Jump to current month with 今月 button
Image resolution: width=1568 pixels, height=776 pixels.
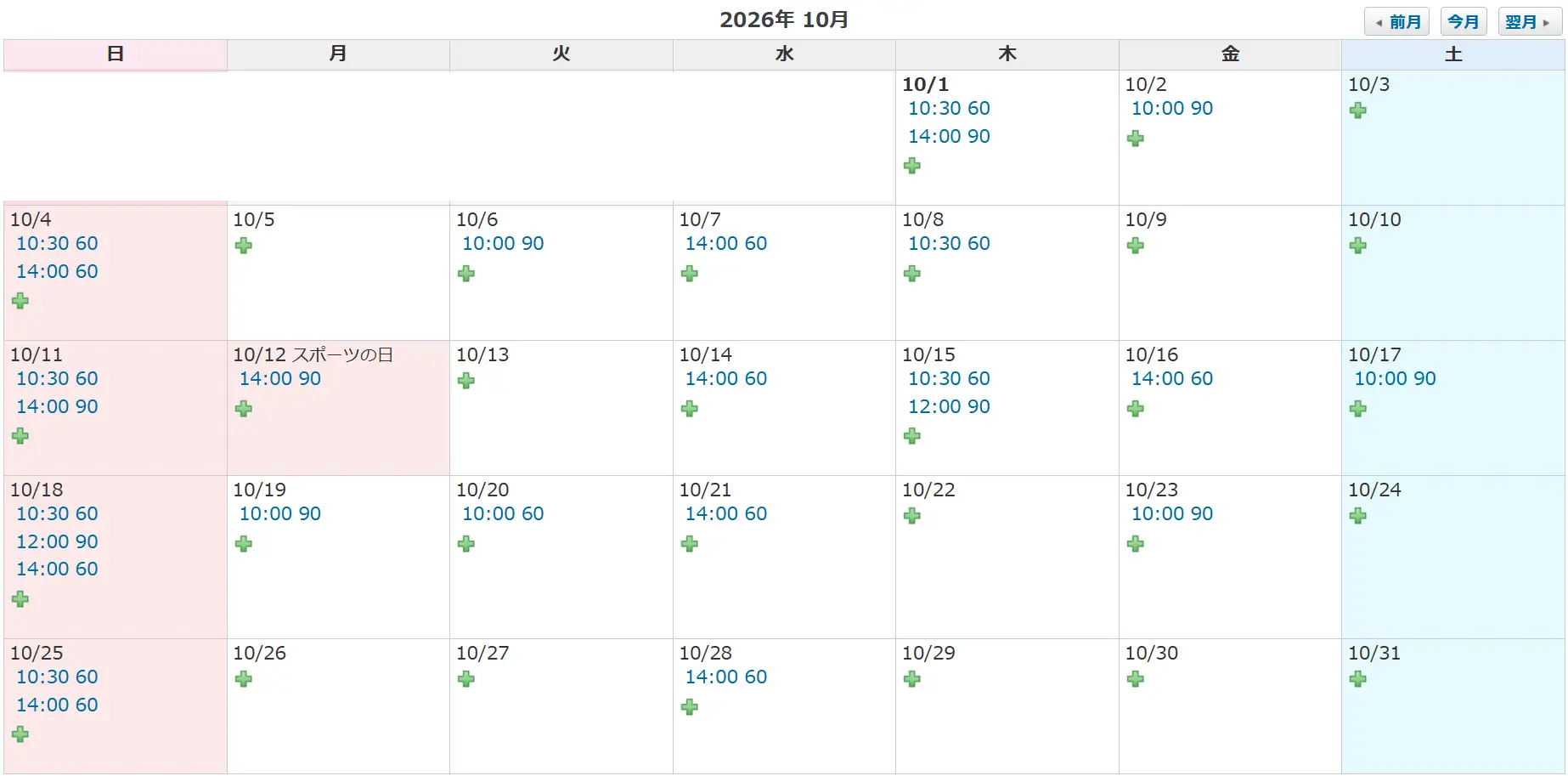coord(1463,22)
